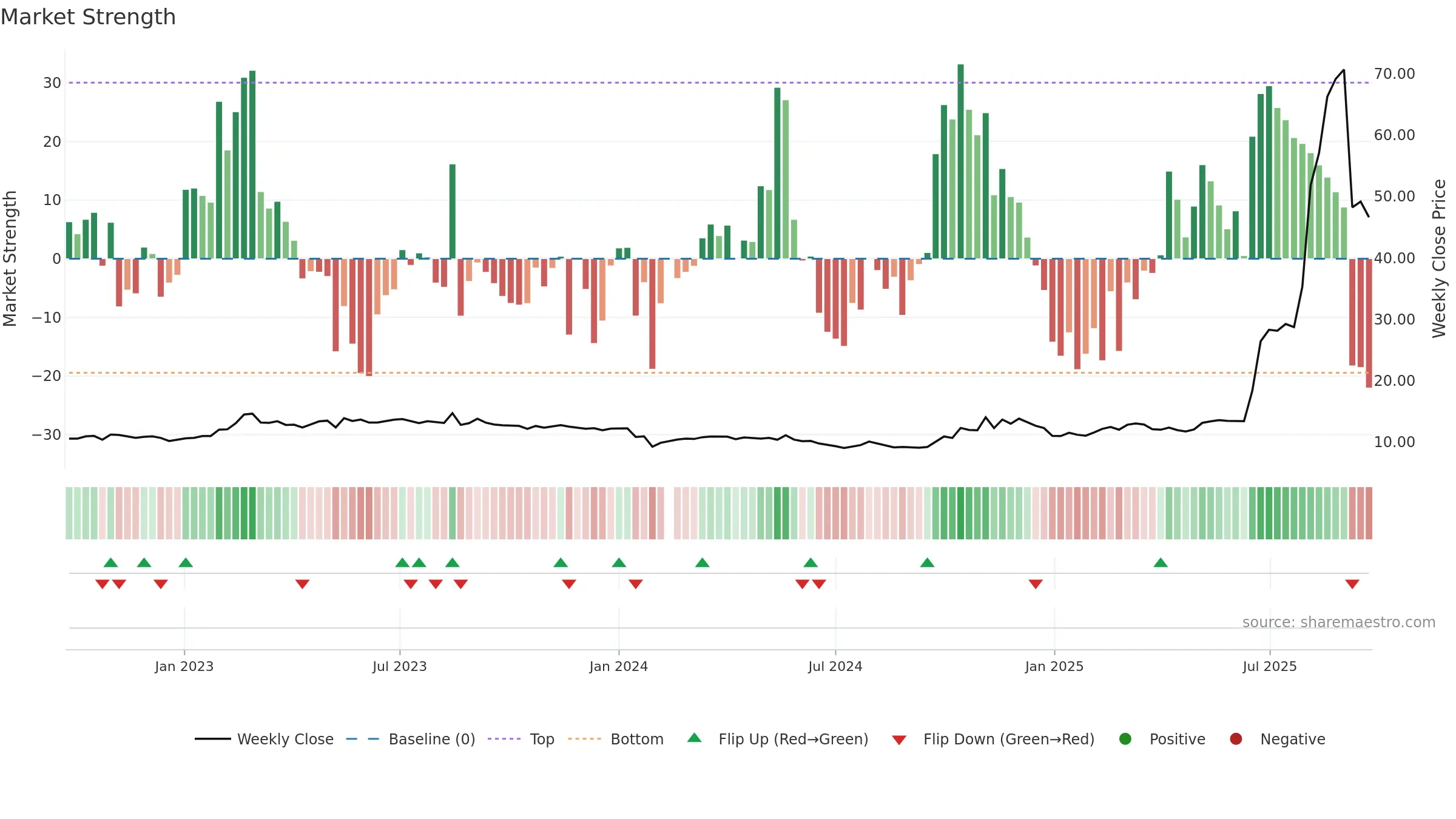Click the Weekly Close legend entry

tap(264, 739)
